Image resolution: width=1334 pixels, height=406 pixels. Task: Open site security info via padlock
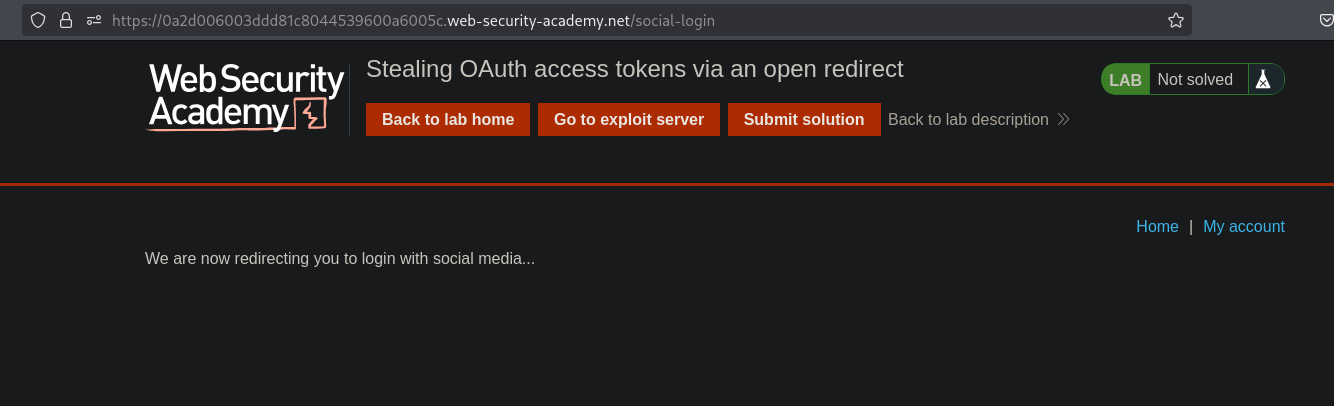coord(66,20)
